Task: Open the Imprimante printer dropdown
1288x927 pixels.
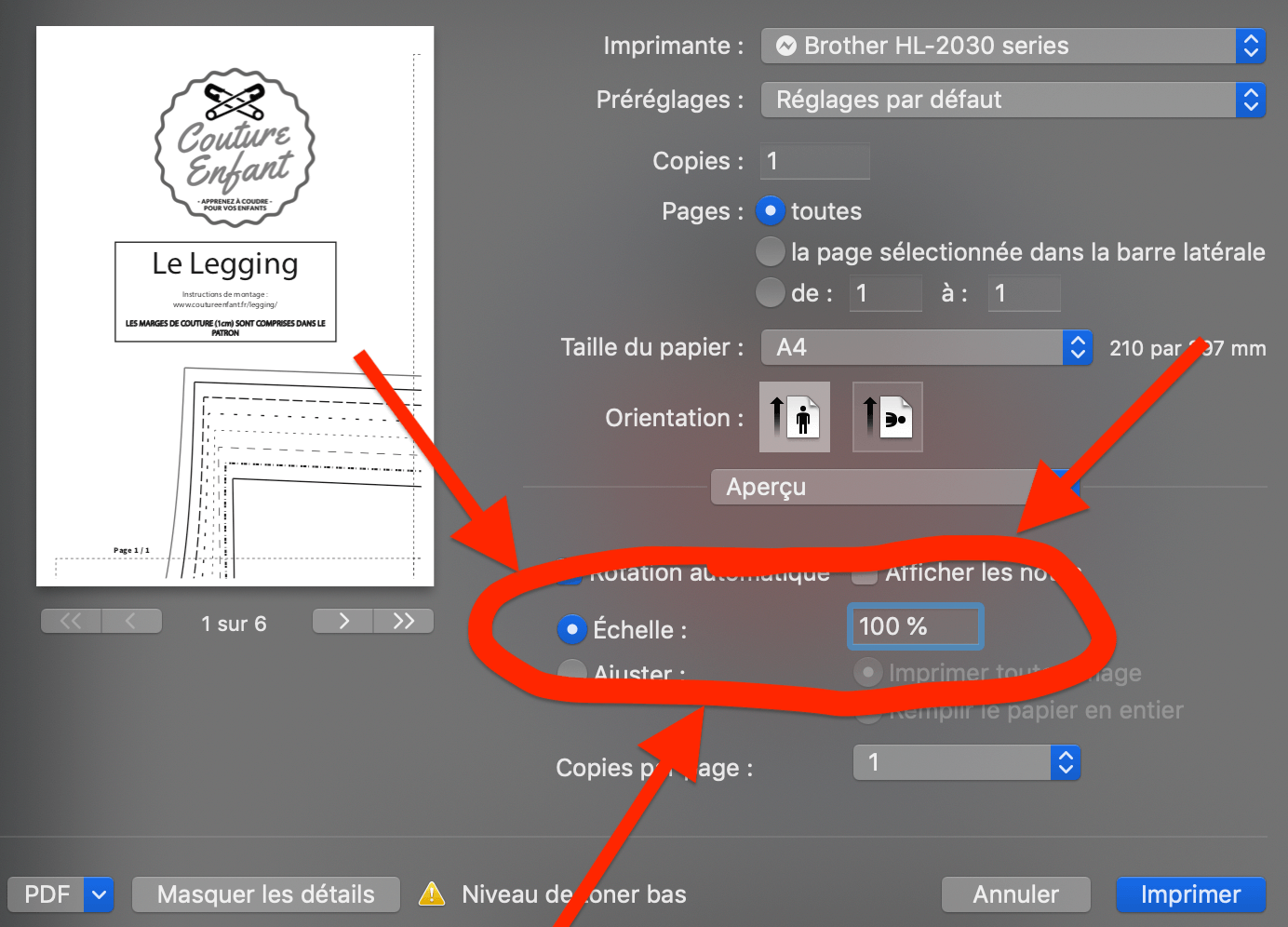Action: 1013,46
